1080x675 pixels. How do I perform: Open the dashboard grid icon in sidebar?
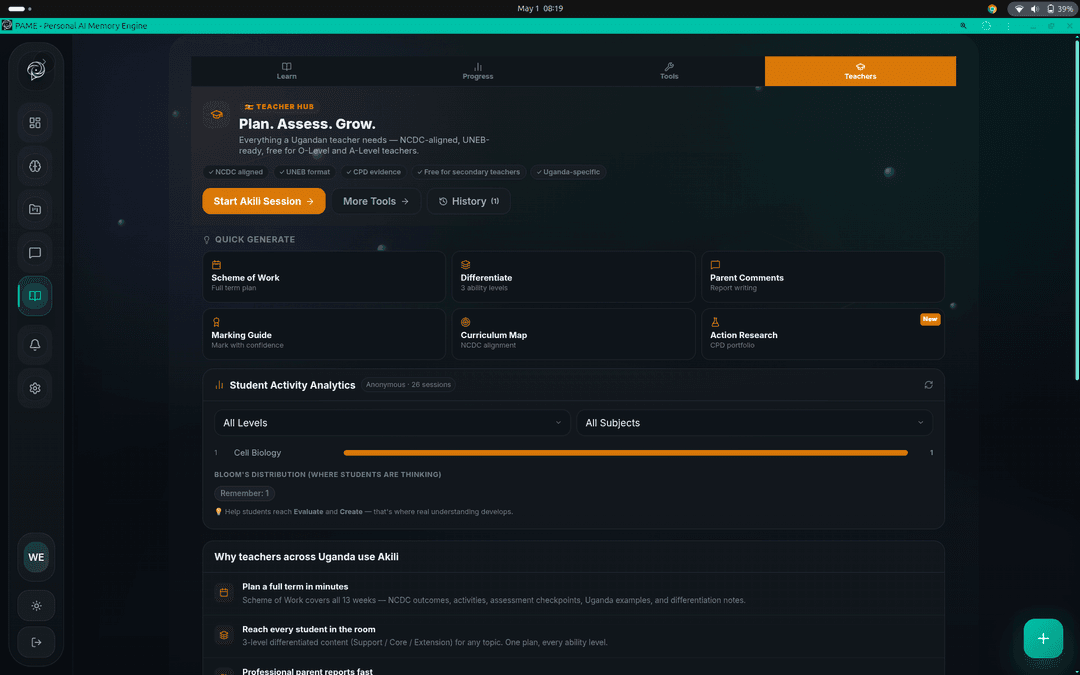point(35,123)
